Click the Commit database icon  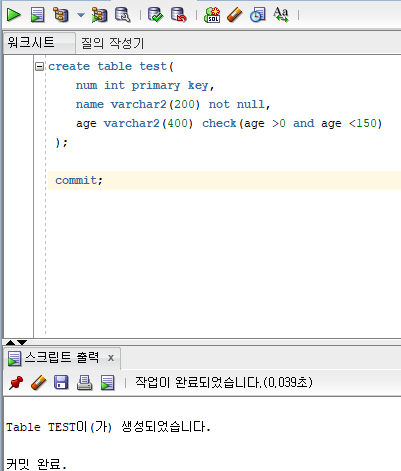[155, 15]
